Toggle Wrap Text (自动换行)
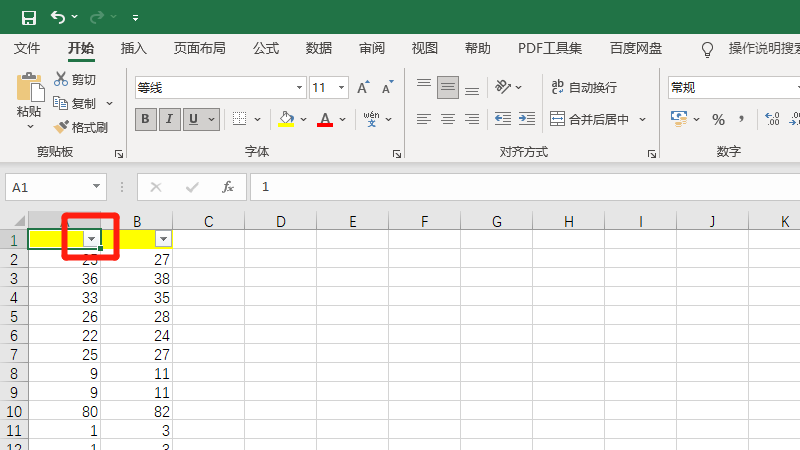 tap(584, 87)
